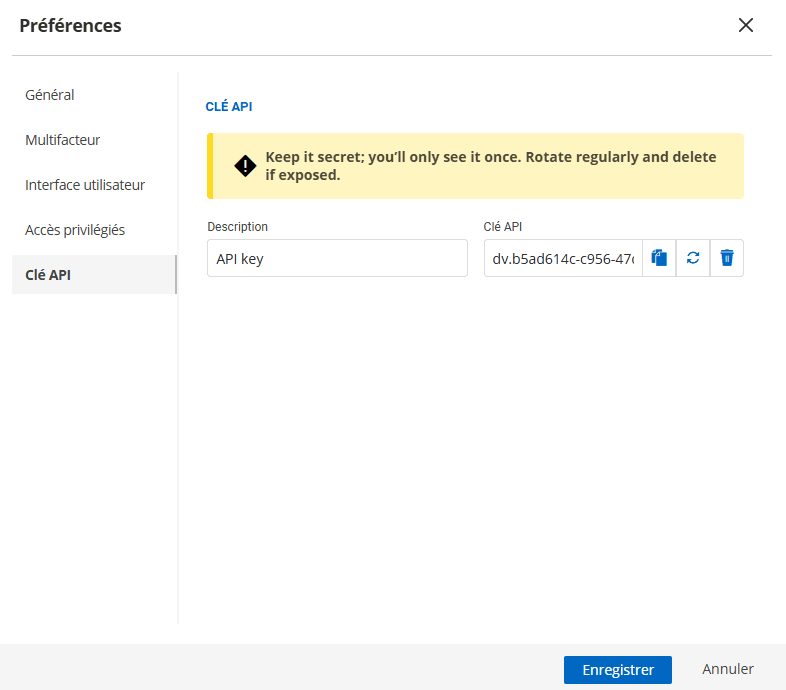Click into the Description text field
The width and height of the screenshot is (786, 690).
[337, 258]
